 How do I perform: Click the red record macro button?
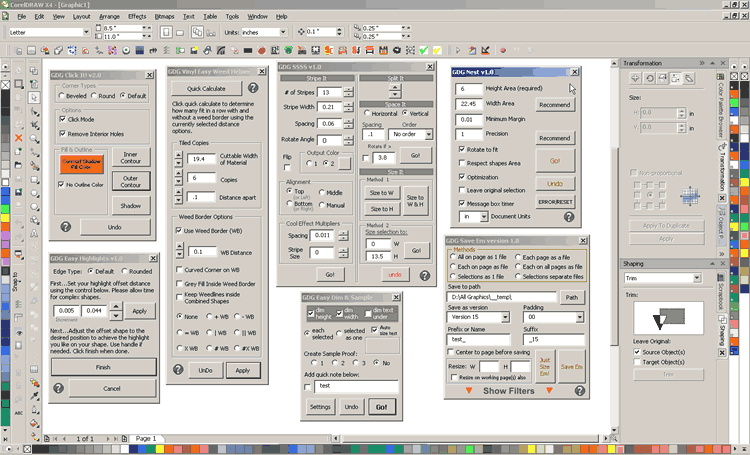point(503,50)
